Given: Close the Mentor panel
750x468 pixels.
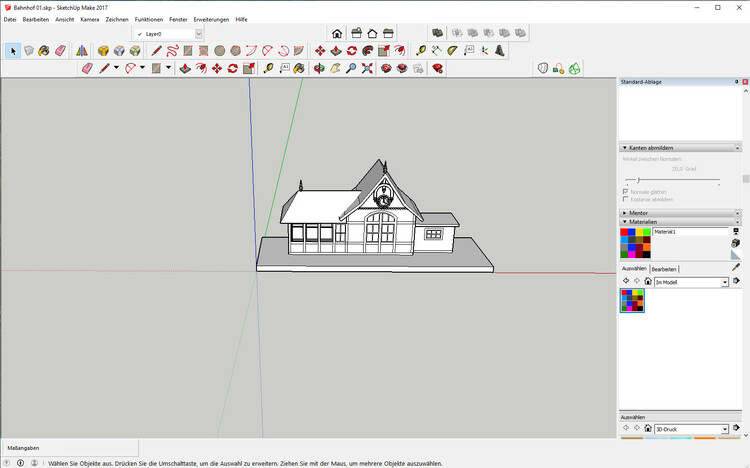Looking at the screenshot, I should point(737,213).
